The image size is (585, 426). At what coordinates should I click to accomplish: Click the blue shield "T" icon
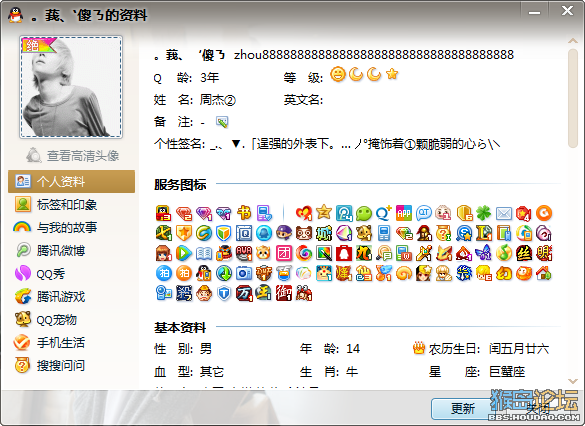[224, 294]
